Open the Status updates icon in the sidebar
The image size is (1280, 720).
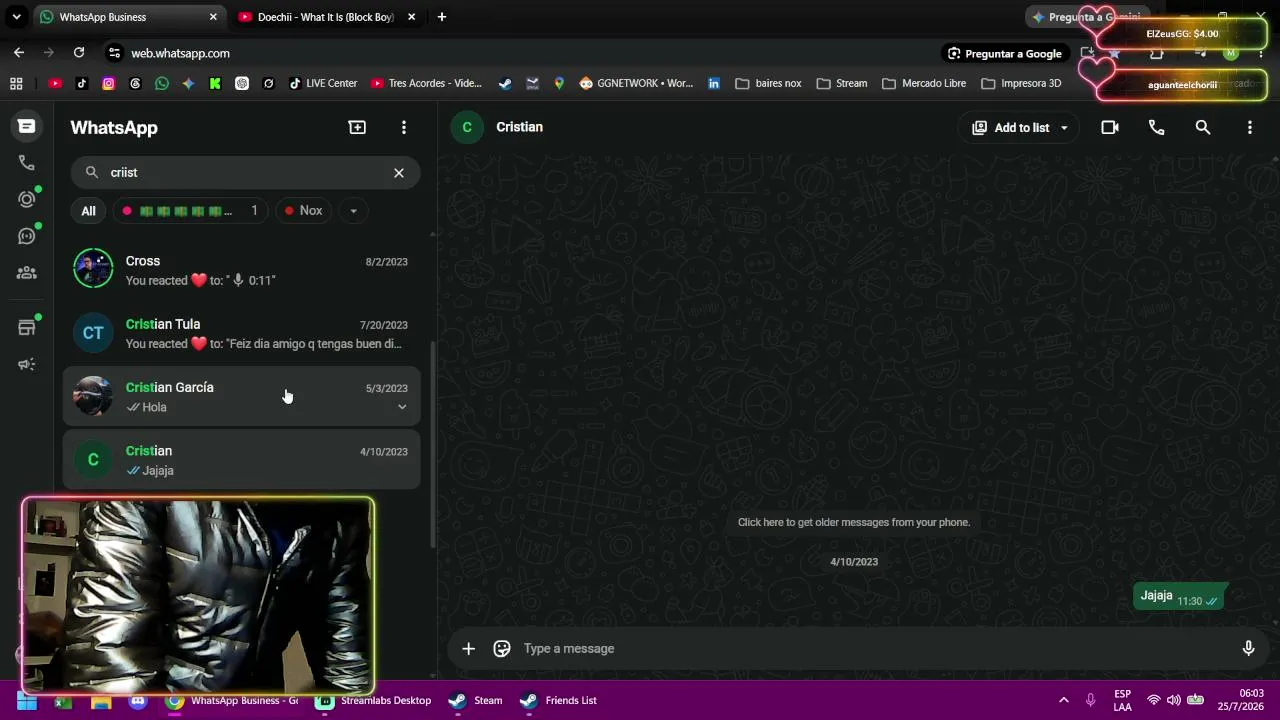click(27, 199)
